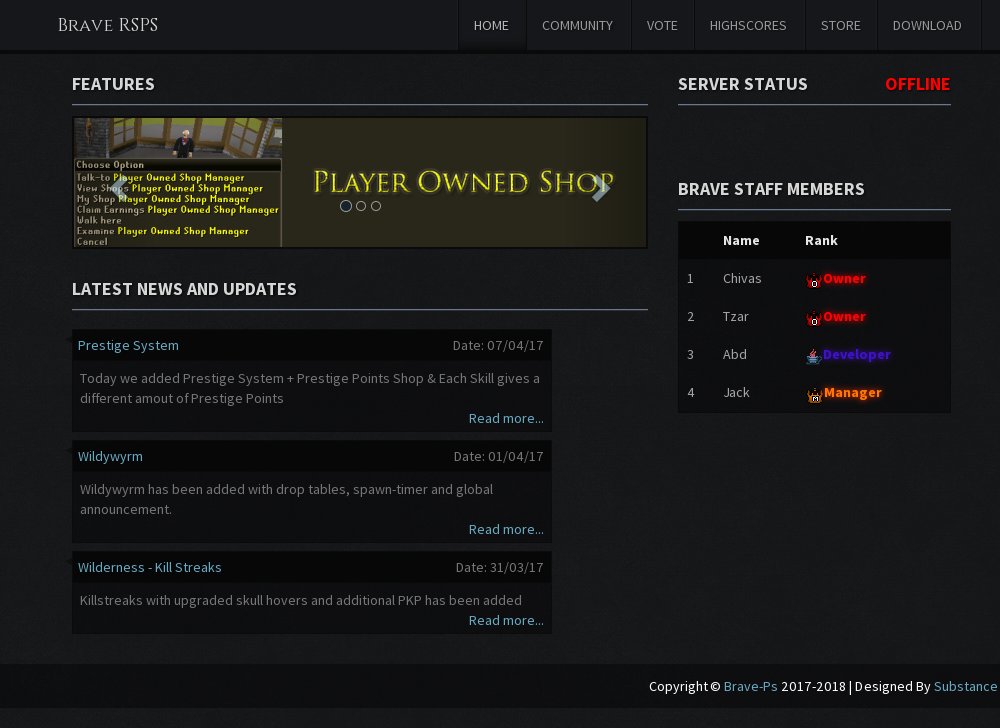1000x728 pixels.
Task: Click the carousel previous arrow
Action: 119,187
